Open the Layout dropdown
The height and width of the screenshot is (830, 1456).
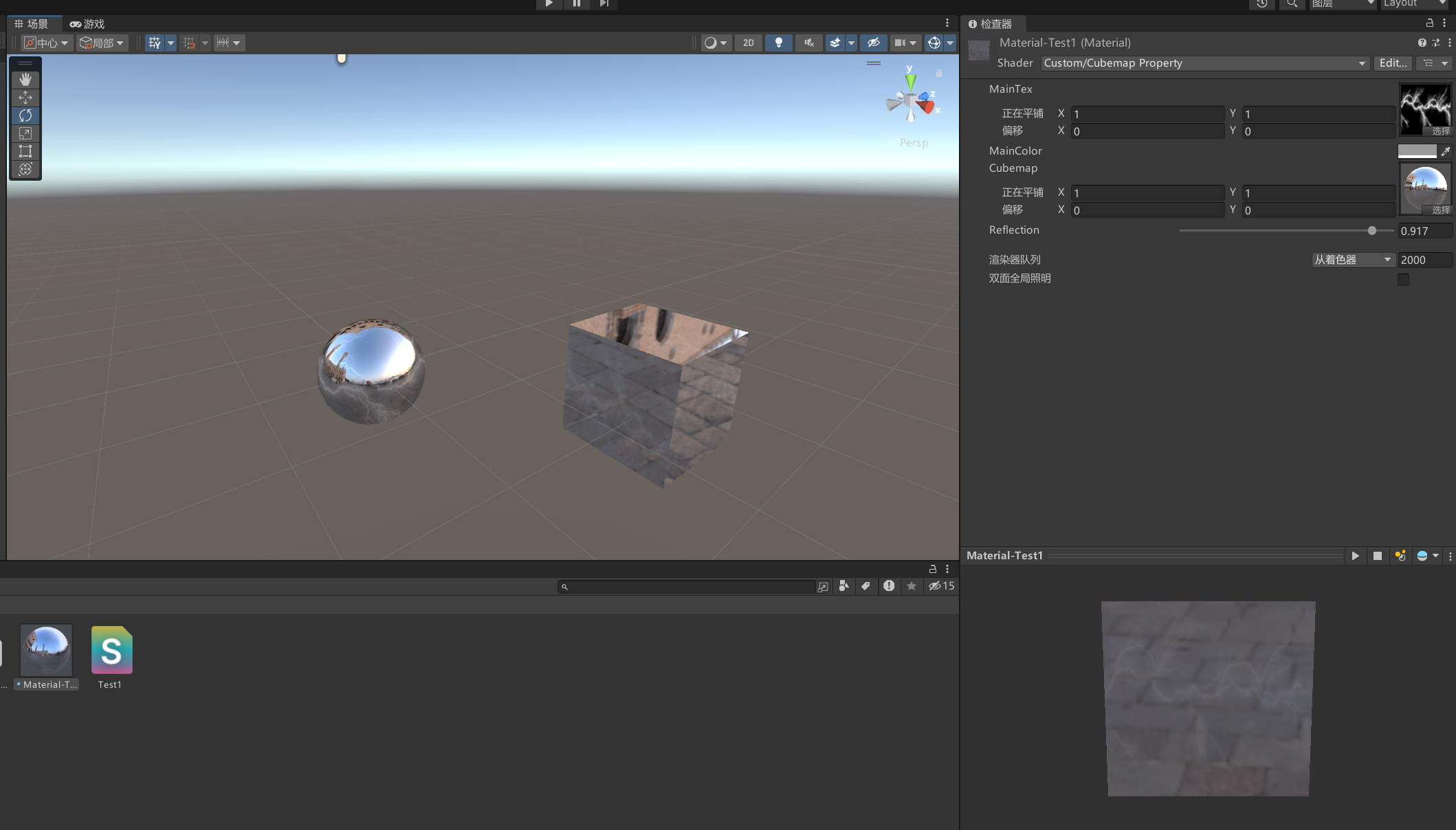click(x=1415, y=3)
